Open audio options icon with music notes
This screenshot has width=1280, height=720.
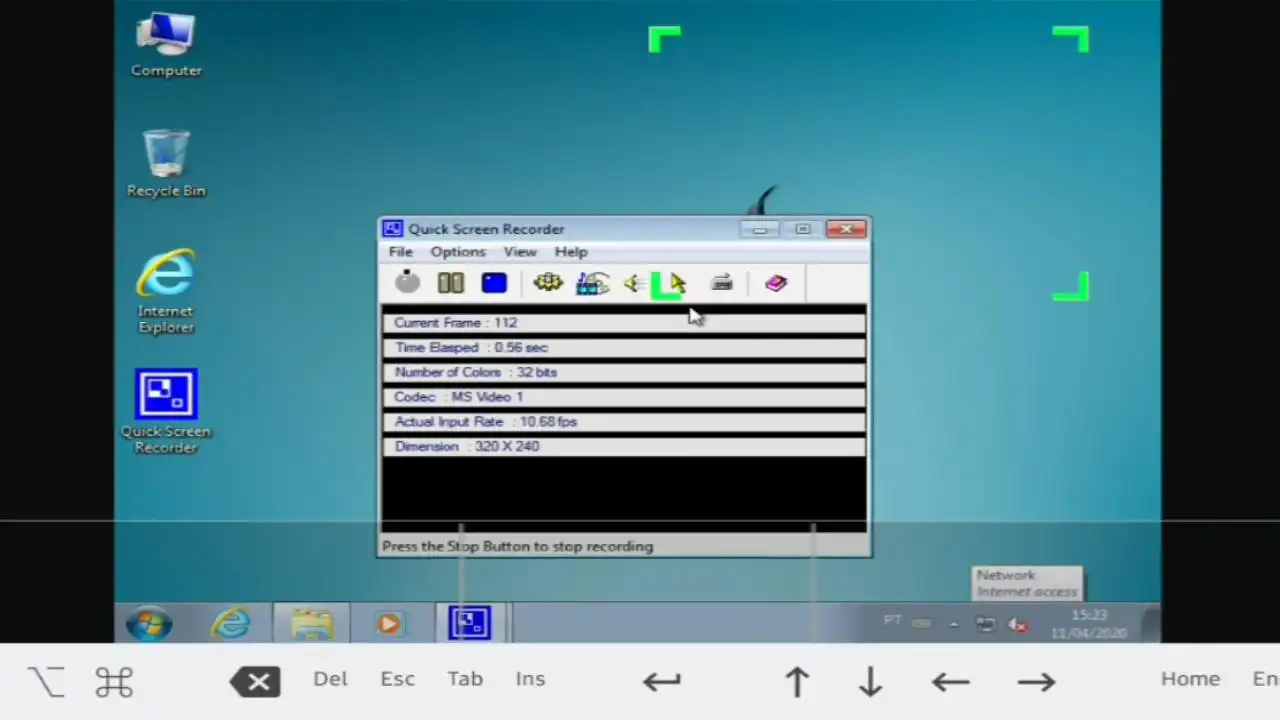point(592,283)
